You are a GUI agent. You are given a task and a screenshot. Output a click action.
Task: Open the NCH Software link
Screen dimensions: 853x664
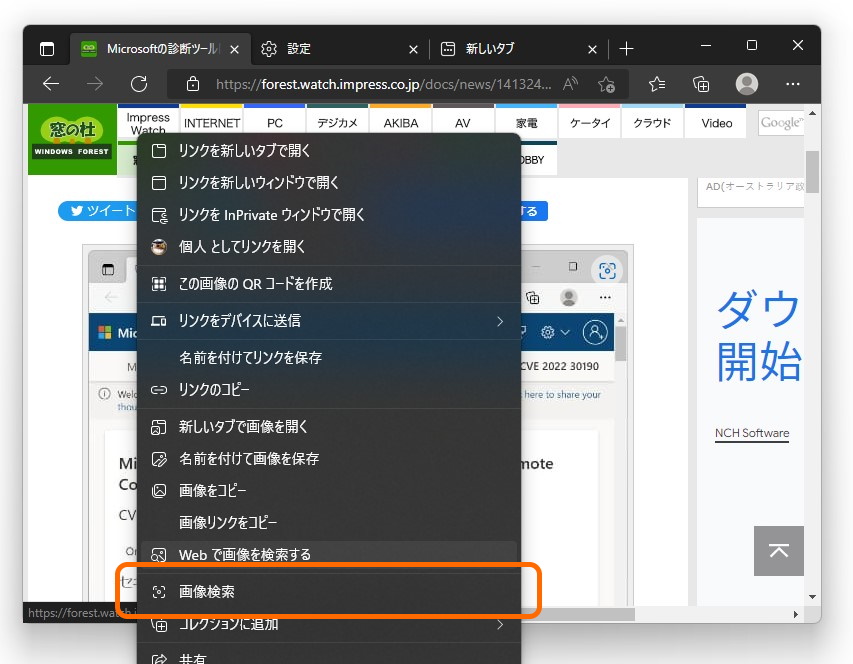pyautogui.click(x=751, y=433)
